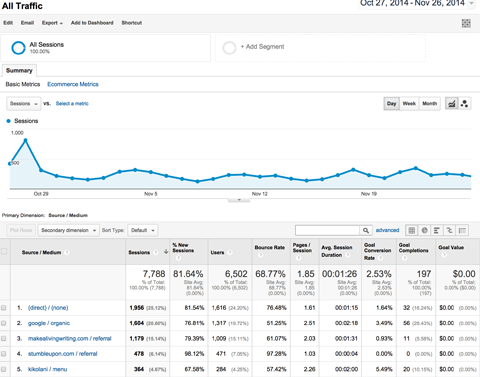Open the (direct) / (none) source link
480x377 pixels.
[x=48, y=308]
